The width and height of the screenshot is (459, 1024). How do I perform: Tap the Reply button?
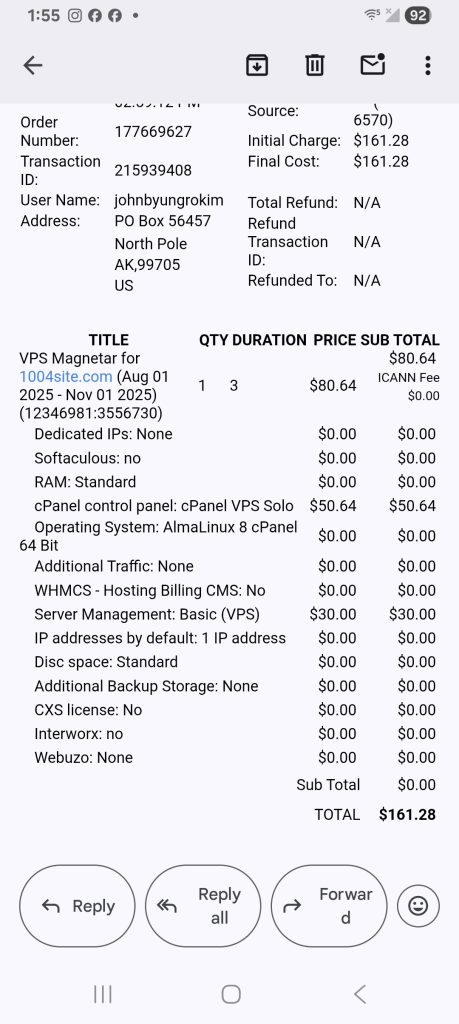tap(77, 906)
